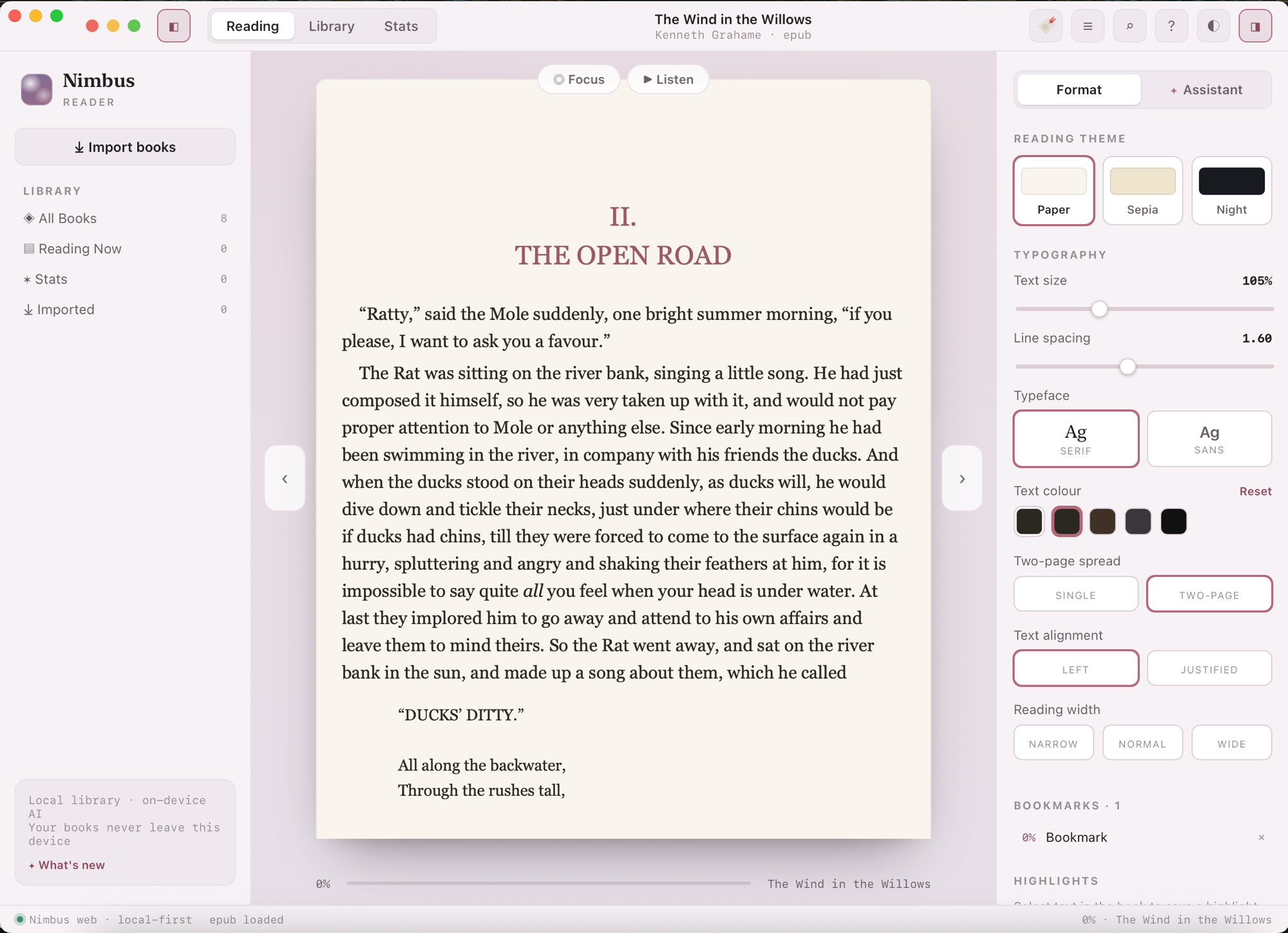Toggle the left sidebar panel icon
Image resolution: width=1288 pixels, height=933 pixels.
(174, 26)
